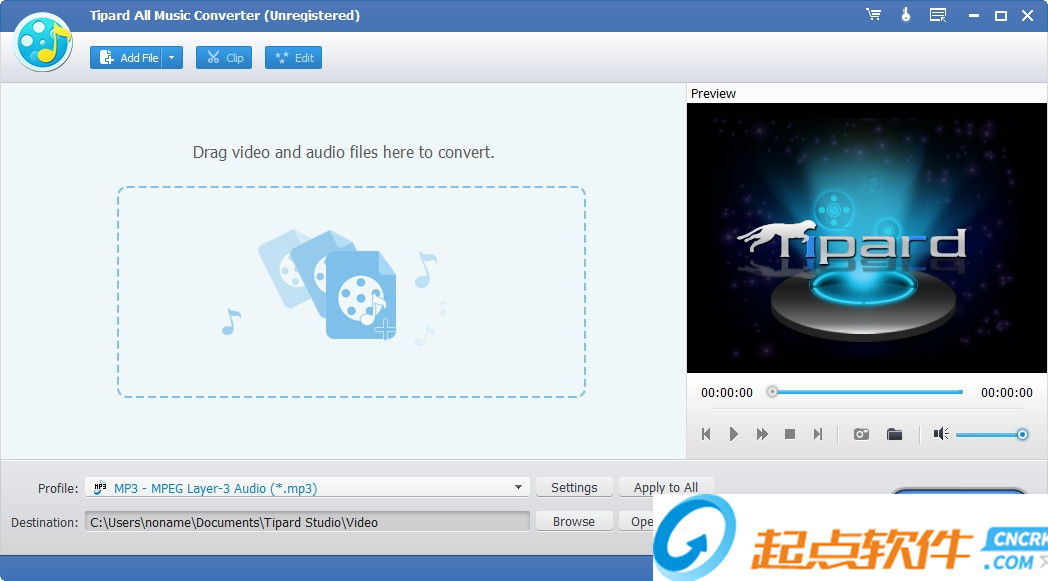Click the Preview panel label
Screen dimensions: 1048x581
pyautogui.click(x=713, y=94)
